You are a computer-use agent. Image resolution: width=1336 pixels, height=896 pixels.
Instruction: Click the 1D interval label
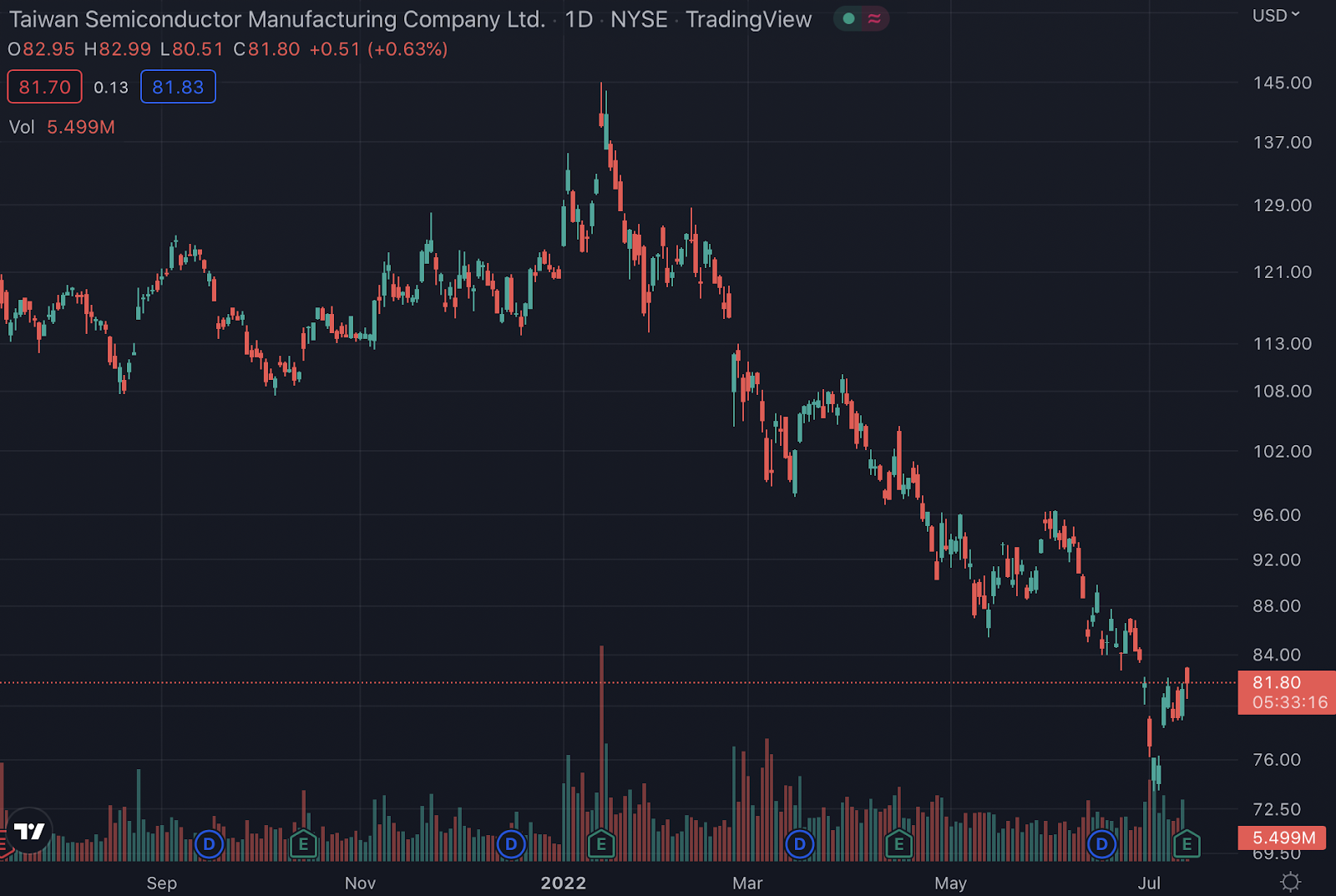click(579, 19)
